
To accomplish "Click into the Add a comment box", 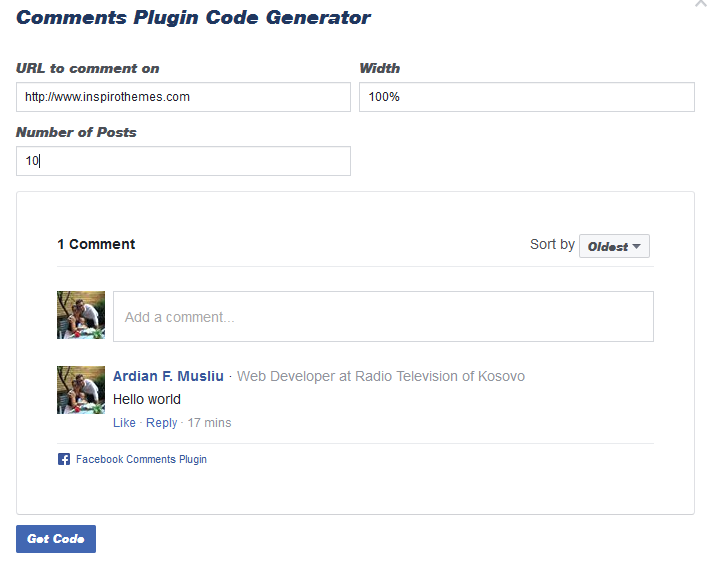I will tap(383, 317).
